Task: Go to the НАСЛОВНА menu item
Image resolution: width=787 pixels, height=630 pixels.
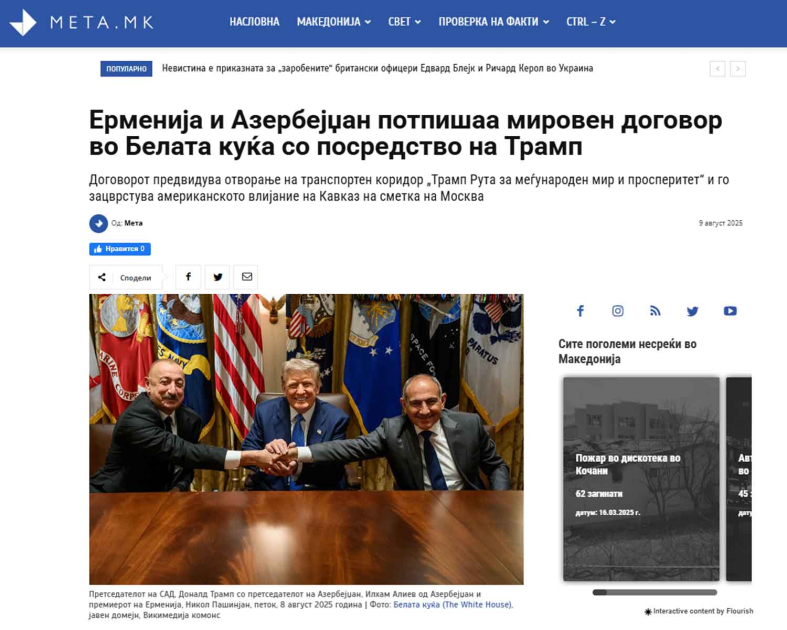Action: point(254,22)
